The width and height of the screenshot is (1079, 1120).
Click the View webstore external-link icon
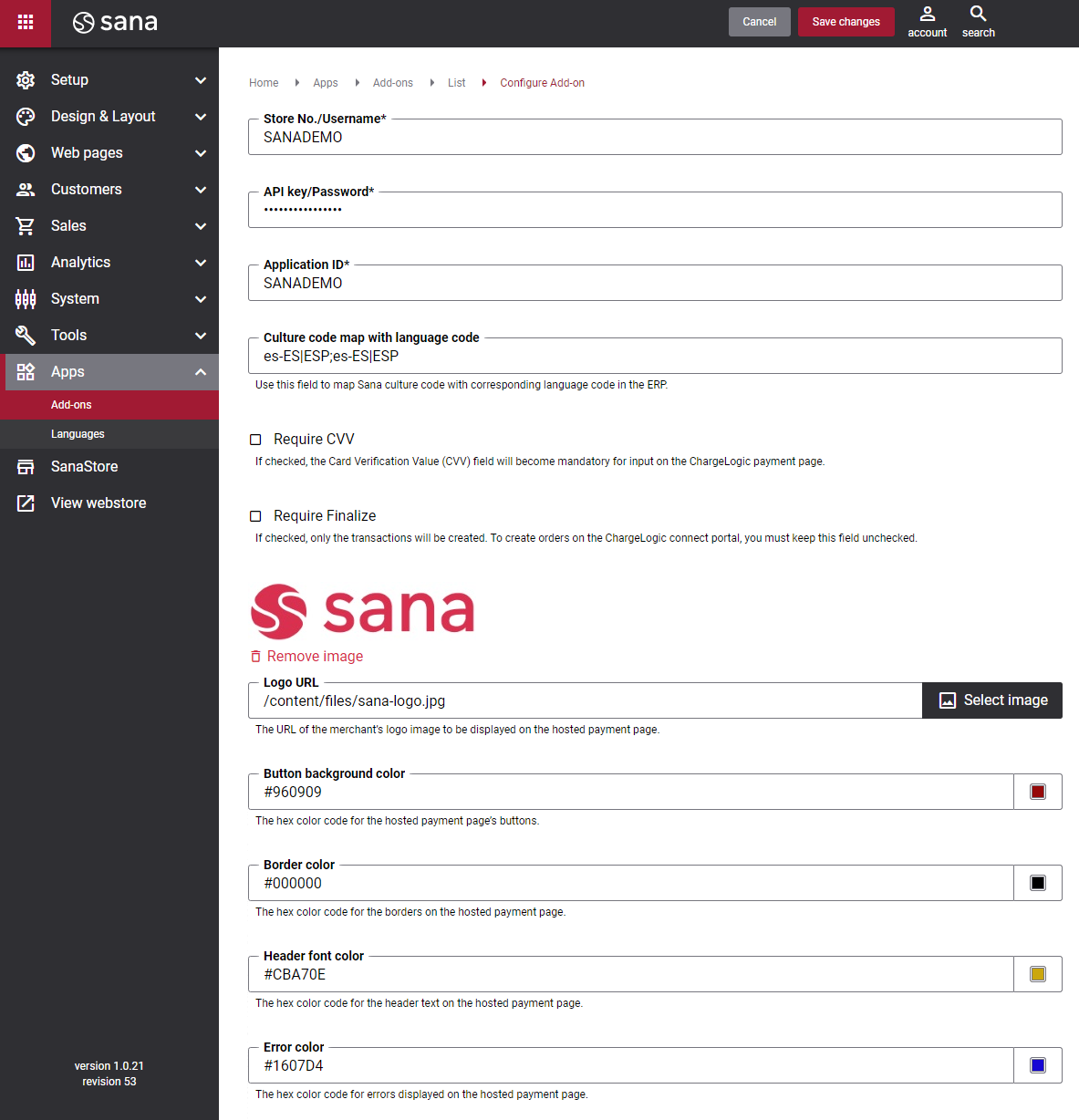26,503
